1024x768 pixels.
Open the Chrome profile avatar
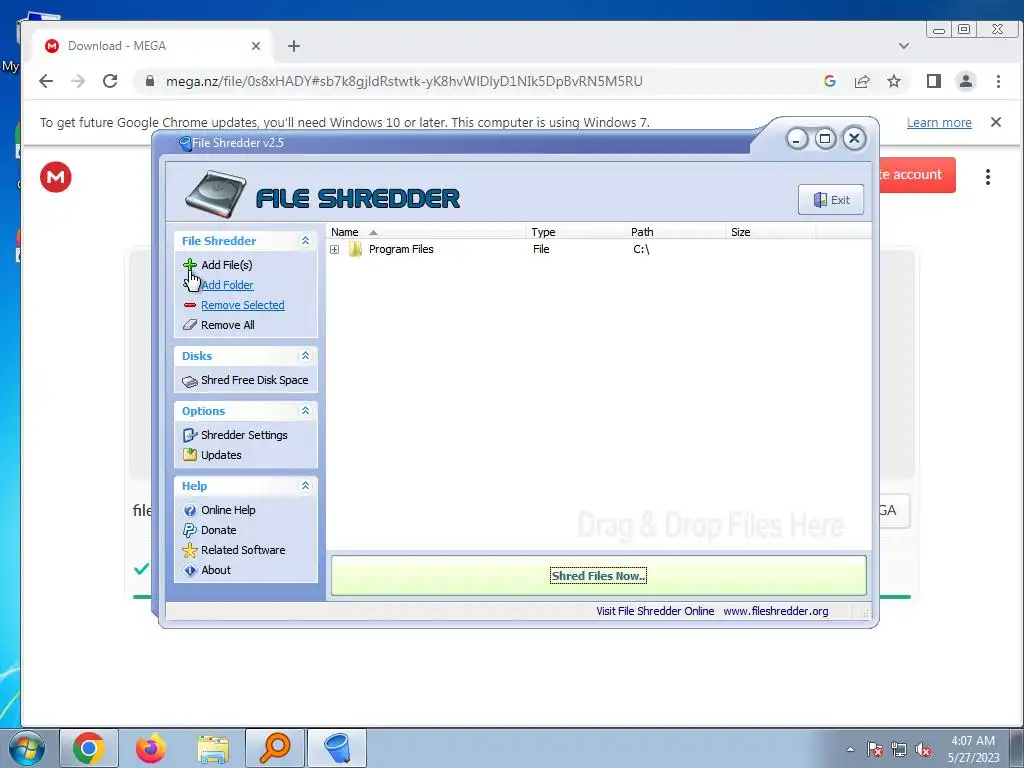[966, 81]
